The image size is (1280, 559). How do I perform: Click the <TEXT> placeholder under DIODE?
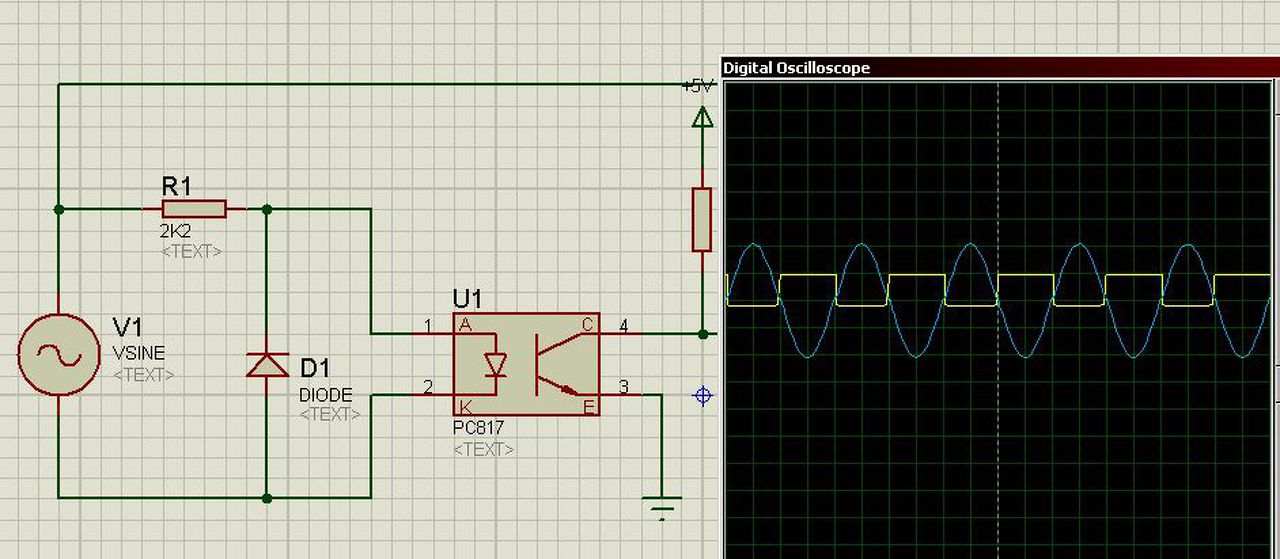[330, 413]
